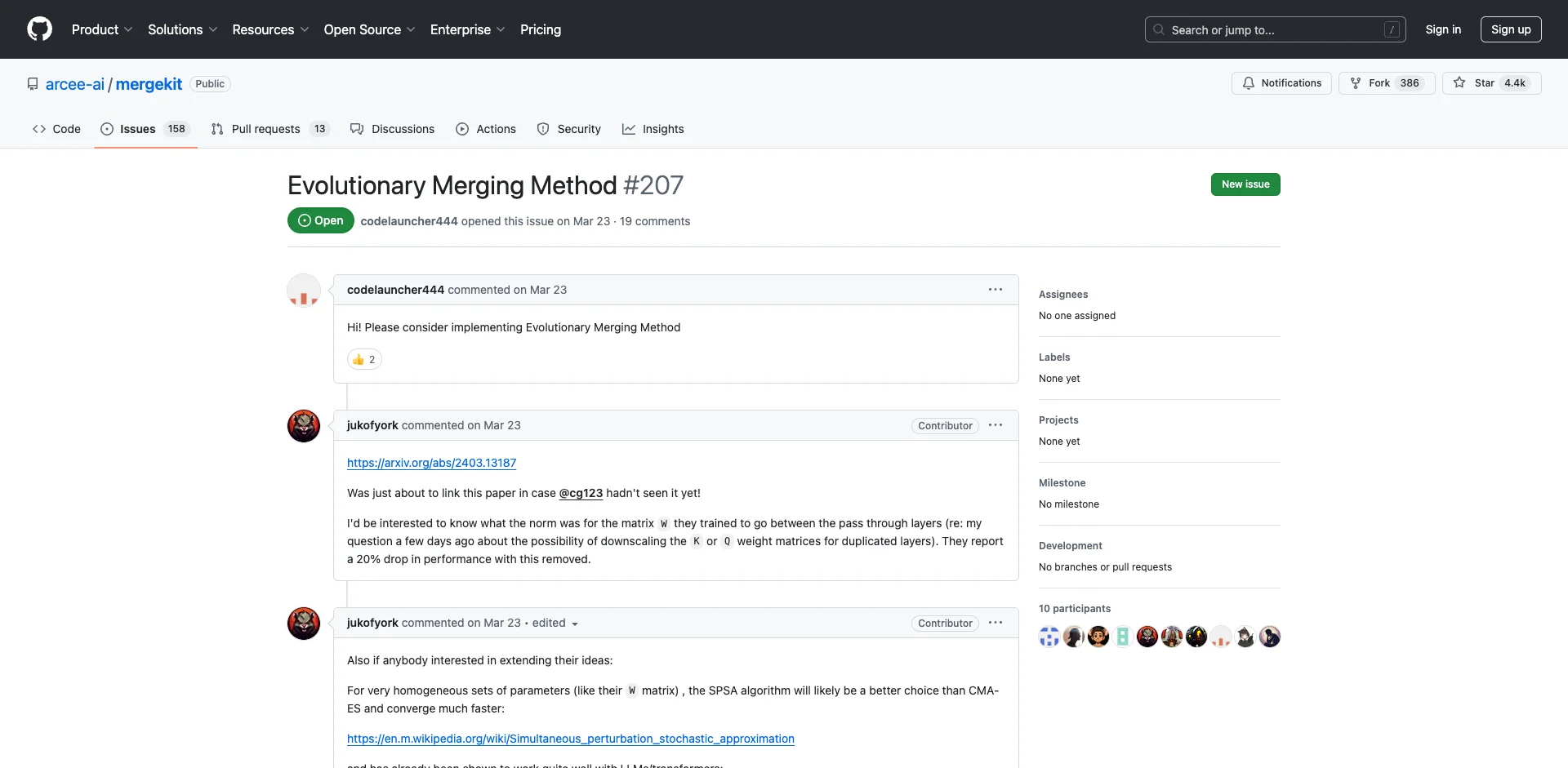Image resolution: width=1568 pixels, height=768 pixels.
Task: Click ninth participant avatar in participants list
Action: [1245, 637]
